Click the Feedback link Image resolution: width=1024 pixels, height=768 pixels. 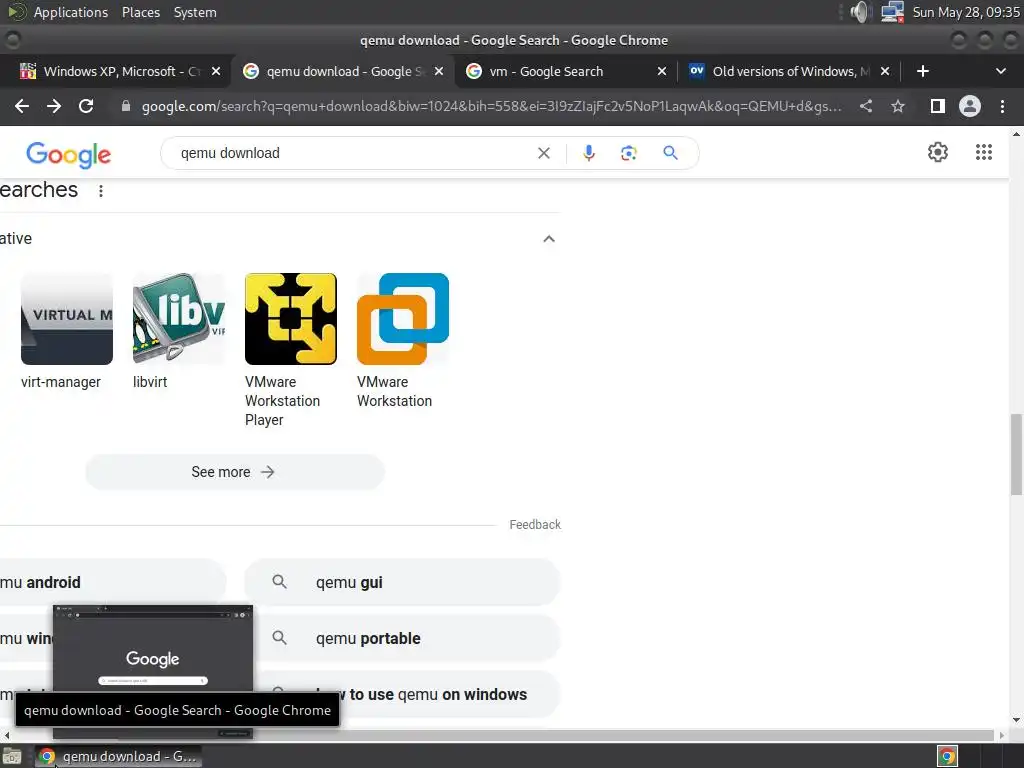coord(535,524)
